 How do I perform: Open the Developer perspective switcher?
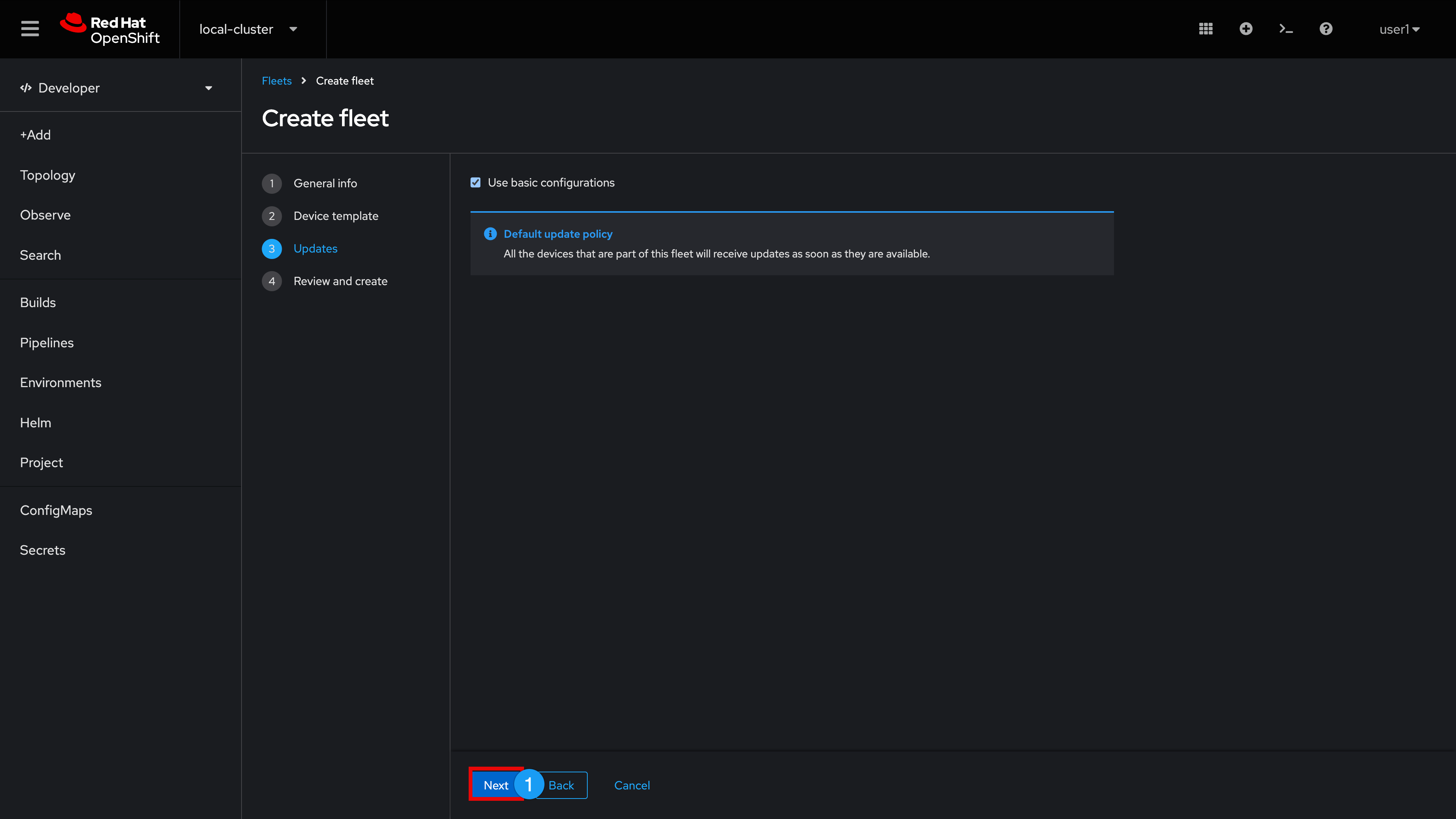(116, 88)
